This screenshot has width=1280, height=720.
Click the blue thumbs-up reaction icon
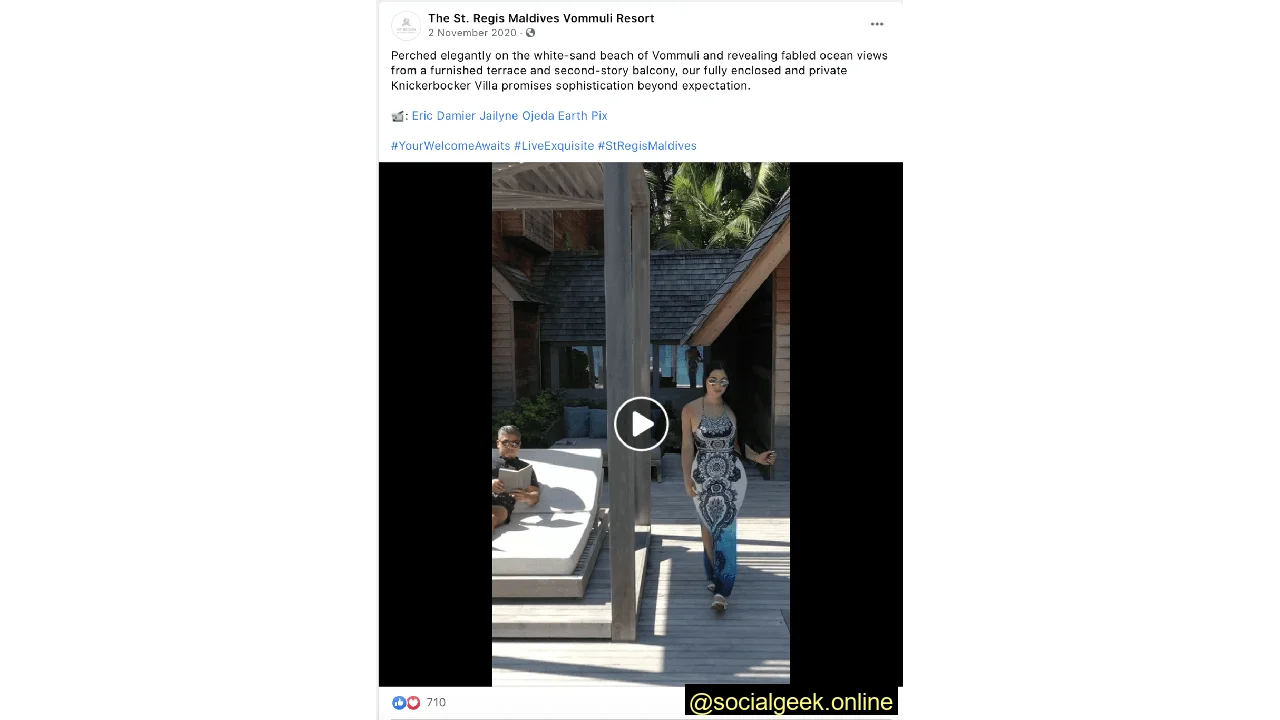(x=399, y=702)
